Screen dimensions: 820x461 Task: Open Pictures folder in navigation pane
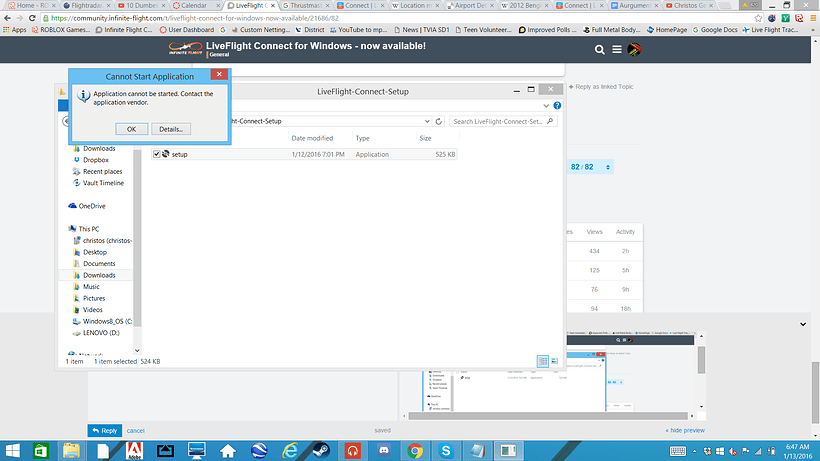pos(94,298)
